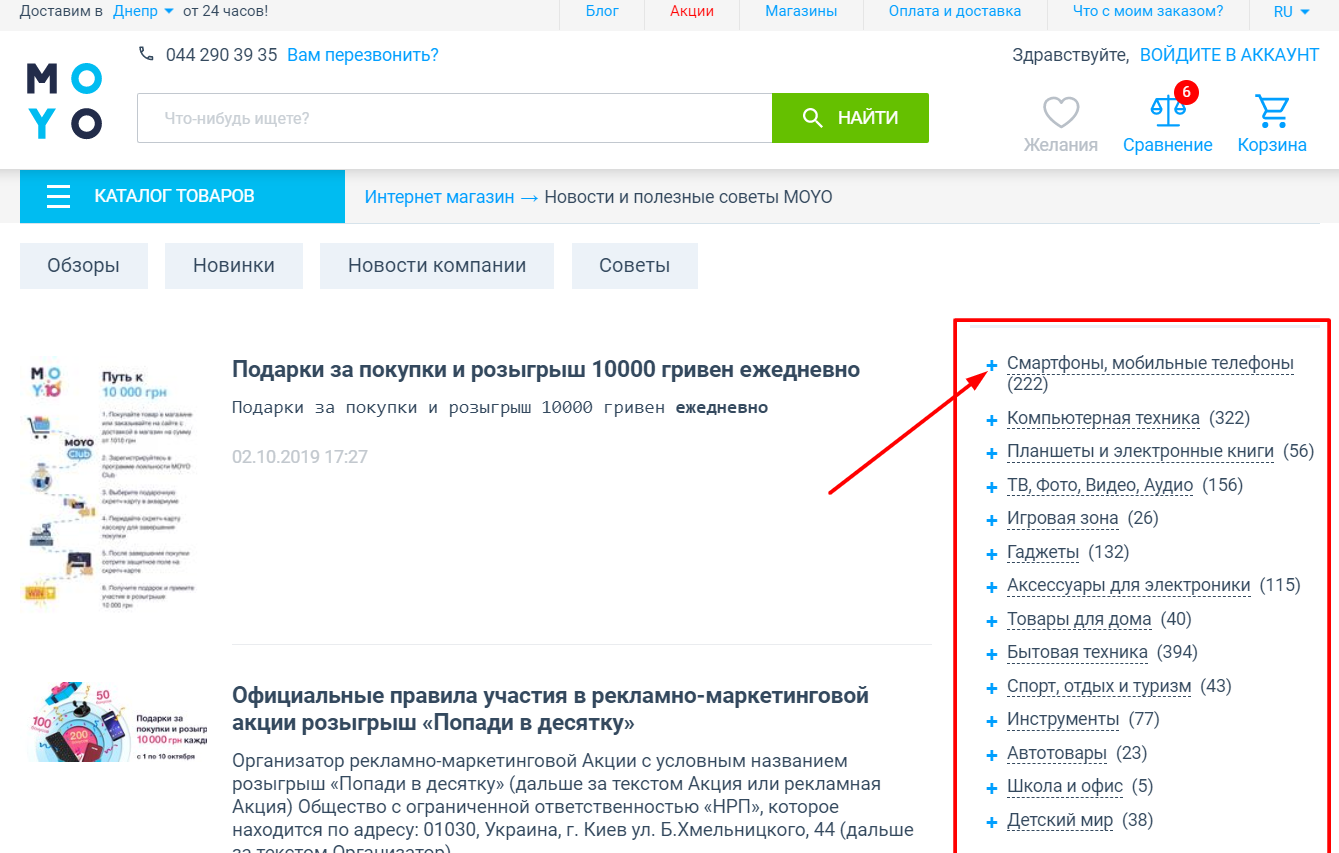Click ВОЙДИТЕ В АККАУНТ link
This screenshot has height=853, width=1339.
pyautogui.click(x=1230, y=55)
